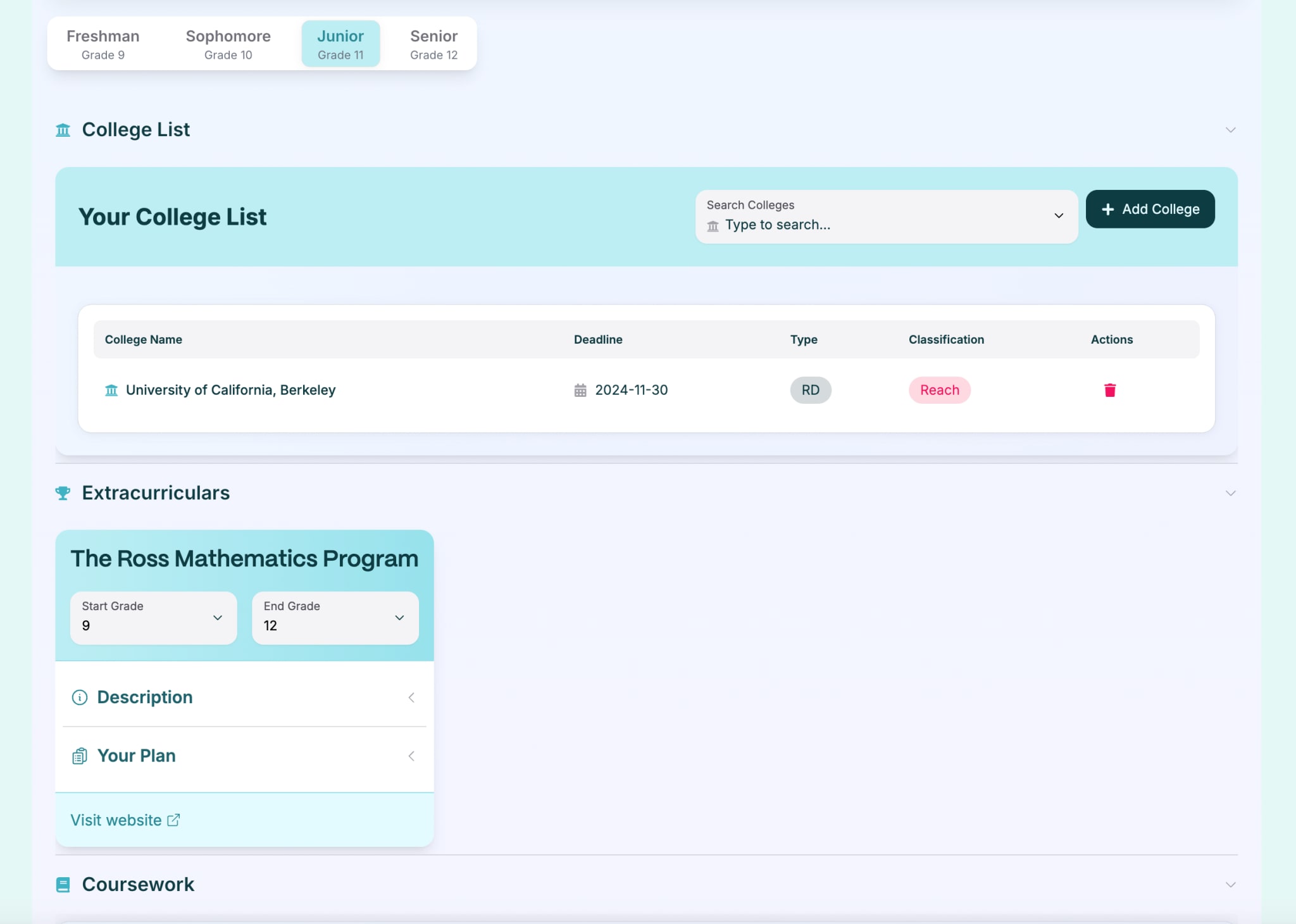Switch to the Senior Grade 12 tab
Image resolution: width=1296 pixels, height=924 pixels.
433,44
